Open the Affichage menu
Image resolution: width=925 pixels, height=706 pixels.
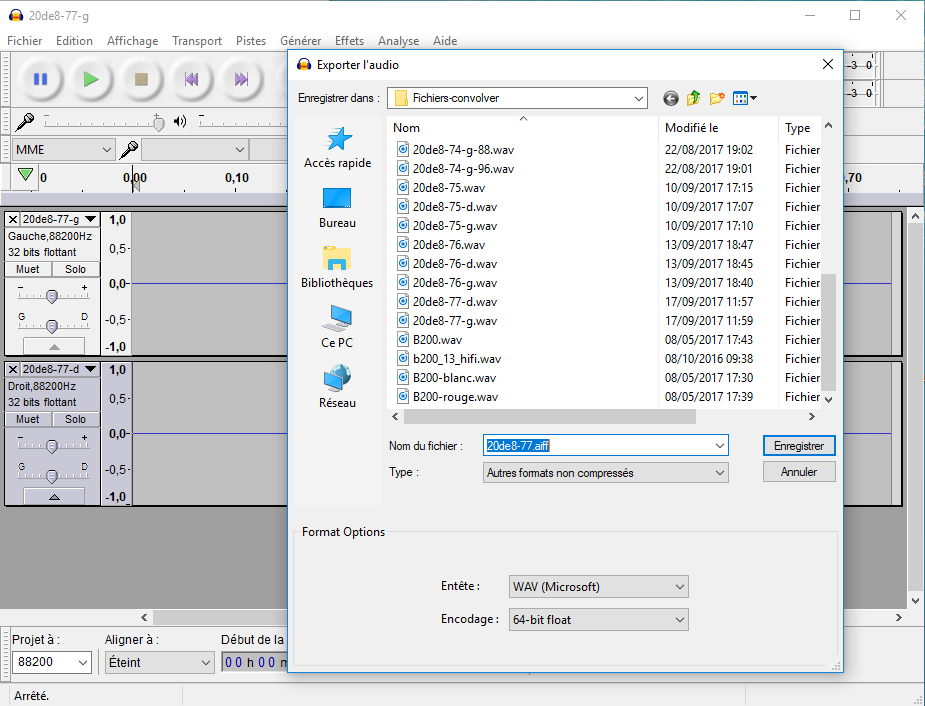(x=133, y=41)
